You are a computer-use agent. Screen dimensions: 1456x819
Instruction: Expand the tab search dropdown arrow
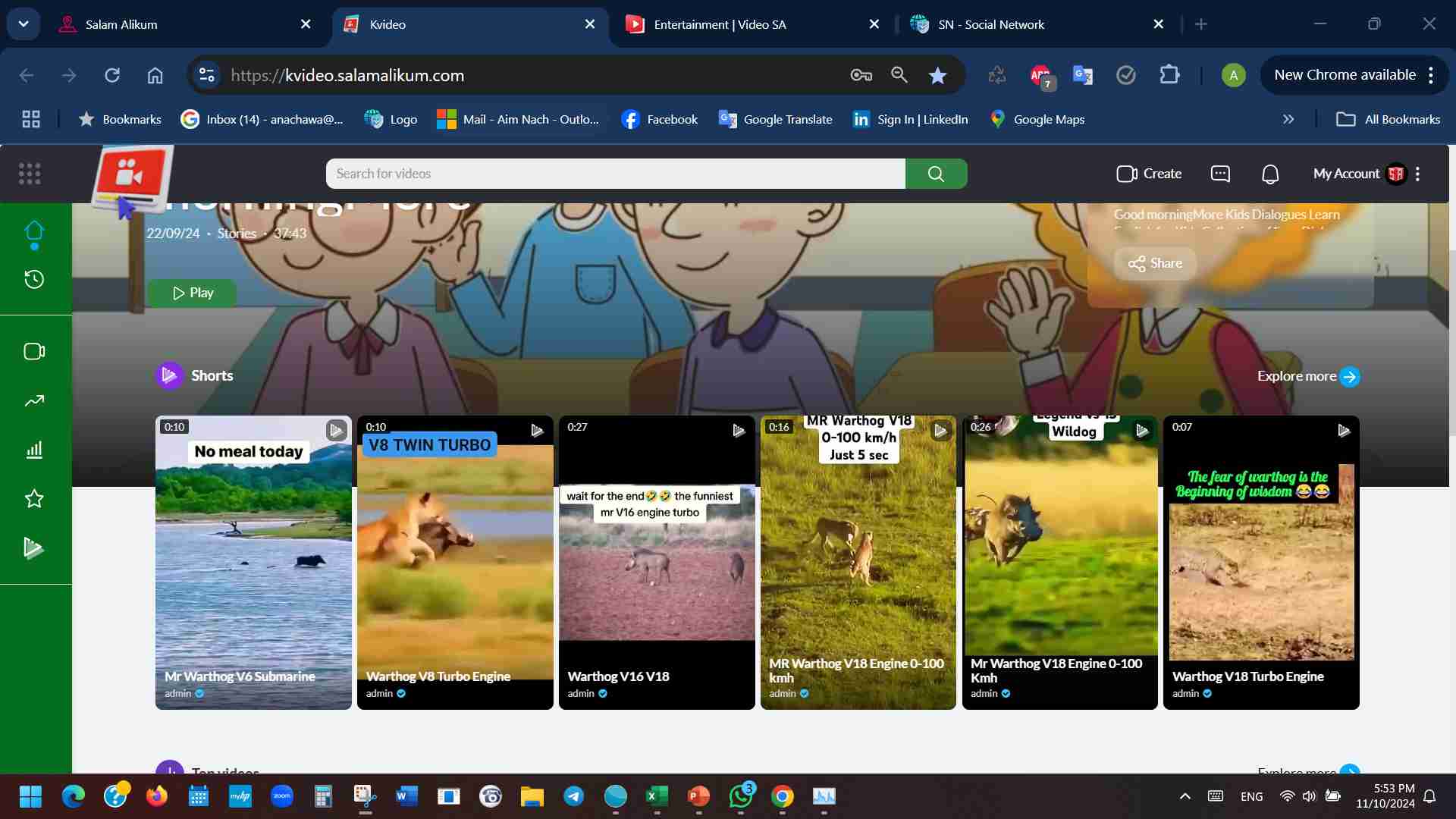(24, 24)
